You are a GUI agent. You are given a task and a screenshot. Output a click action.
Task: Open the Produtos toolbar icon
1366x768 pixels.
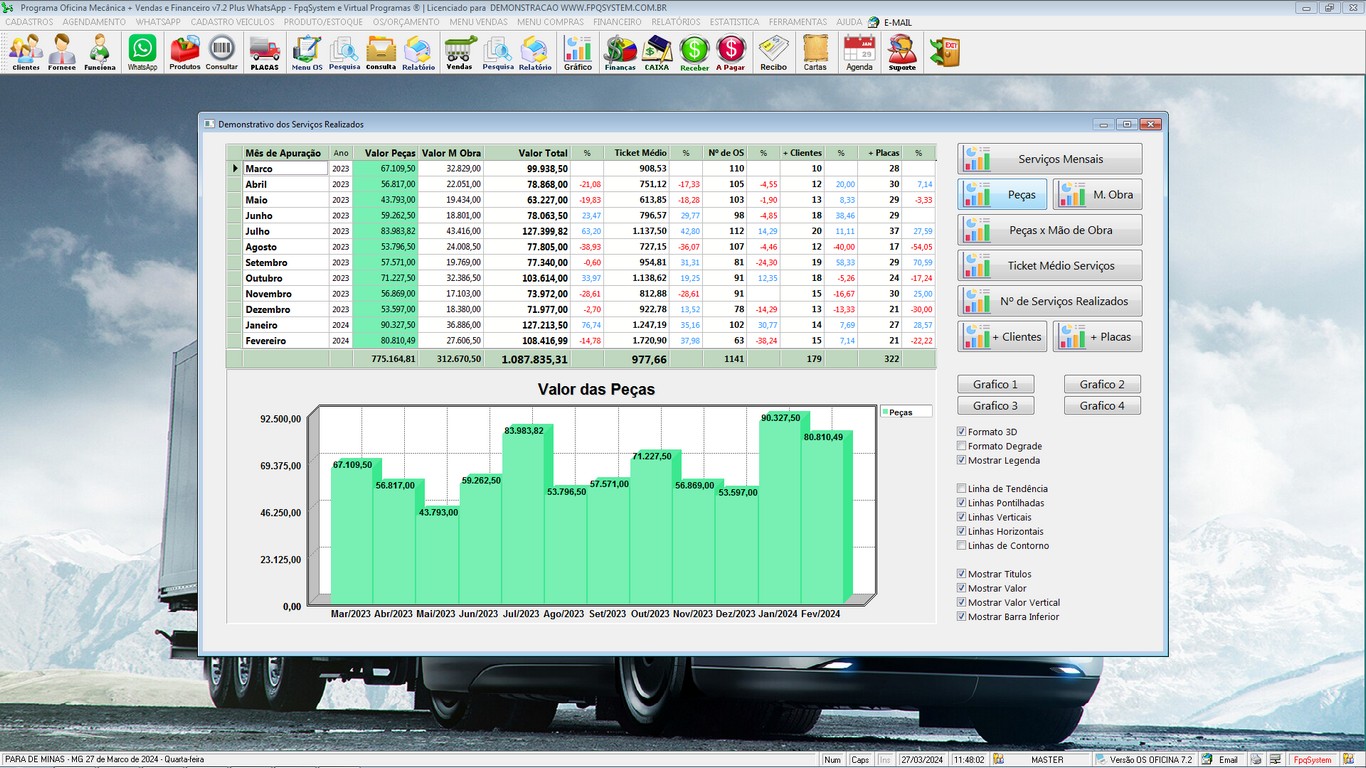185,52
